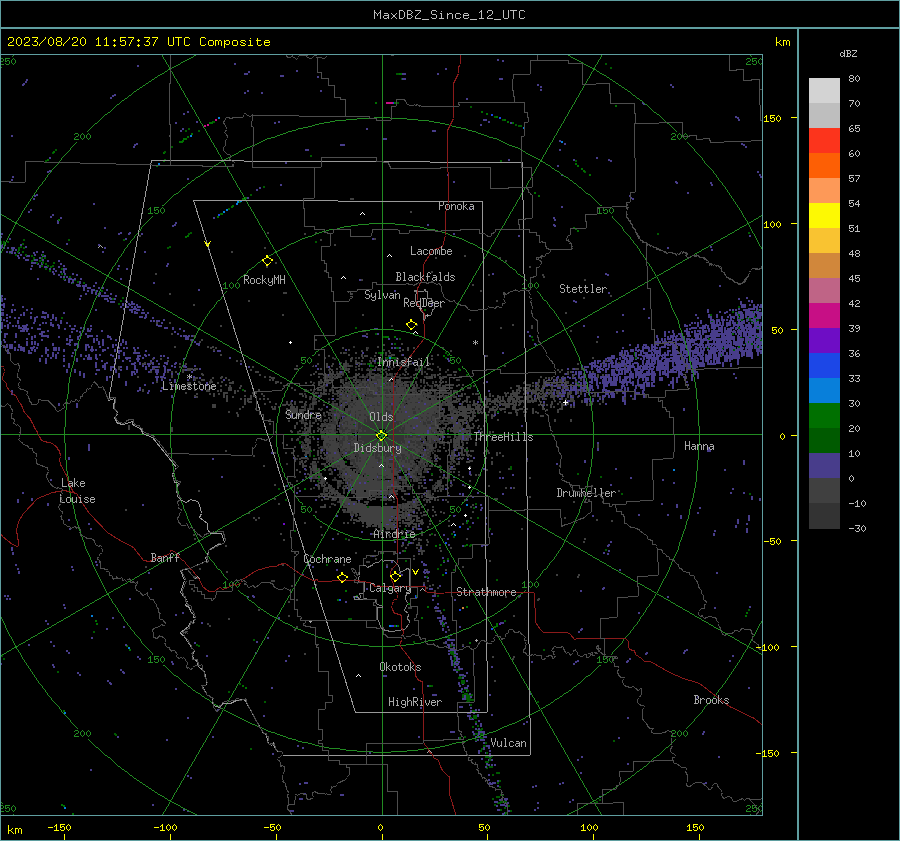Image resolution: width=900 pixels, height=841 pixels.
Task: Click the Olds city label
Action: (x=381, y=417)
